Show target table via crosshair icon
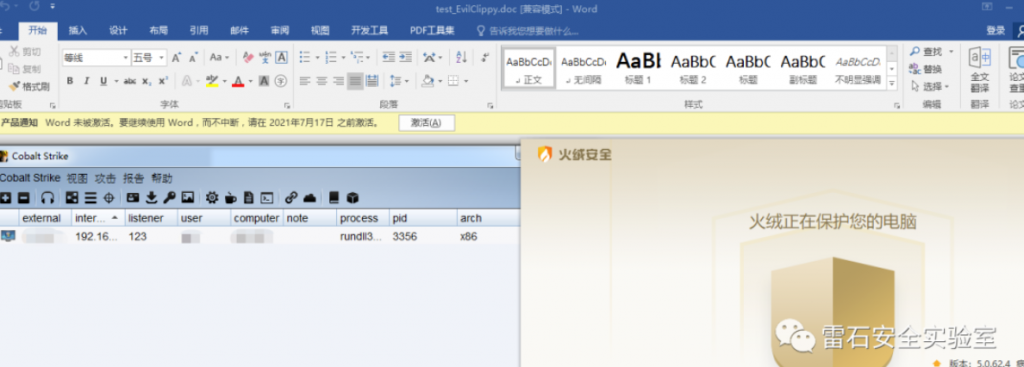The height and width of the screenshot is (367, 1024). [x=109, y=197]
